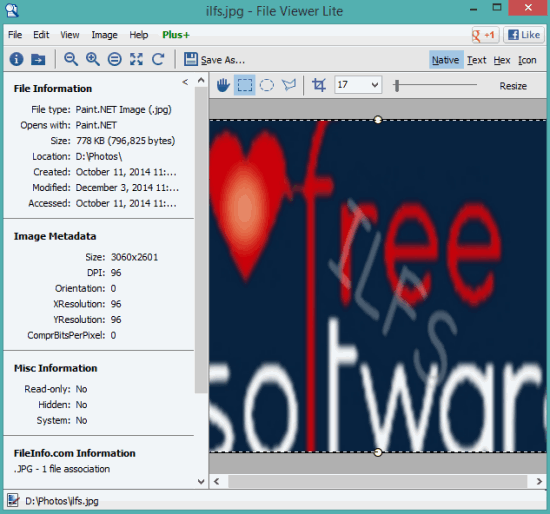
Task: Zoom out with the minus magnifier
Action: [71, 59]
